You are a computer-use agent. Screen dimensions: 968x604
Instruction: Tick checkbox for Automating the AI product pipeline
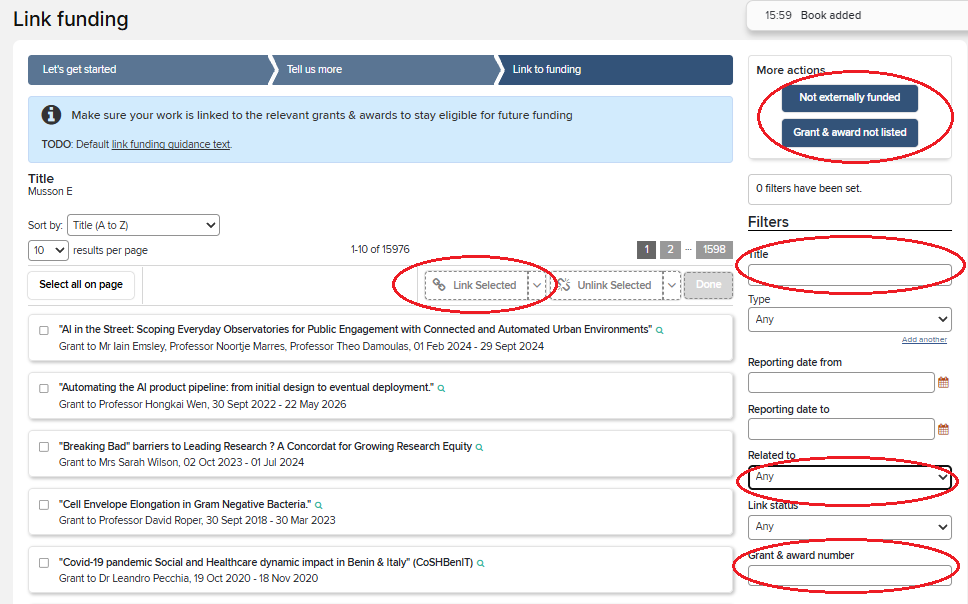point(44,388)
